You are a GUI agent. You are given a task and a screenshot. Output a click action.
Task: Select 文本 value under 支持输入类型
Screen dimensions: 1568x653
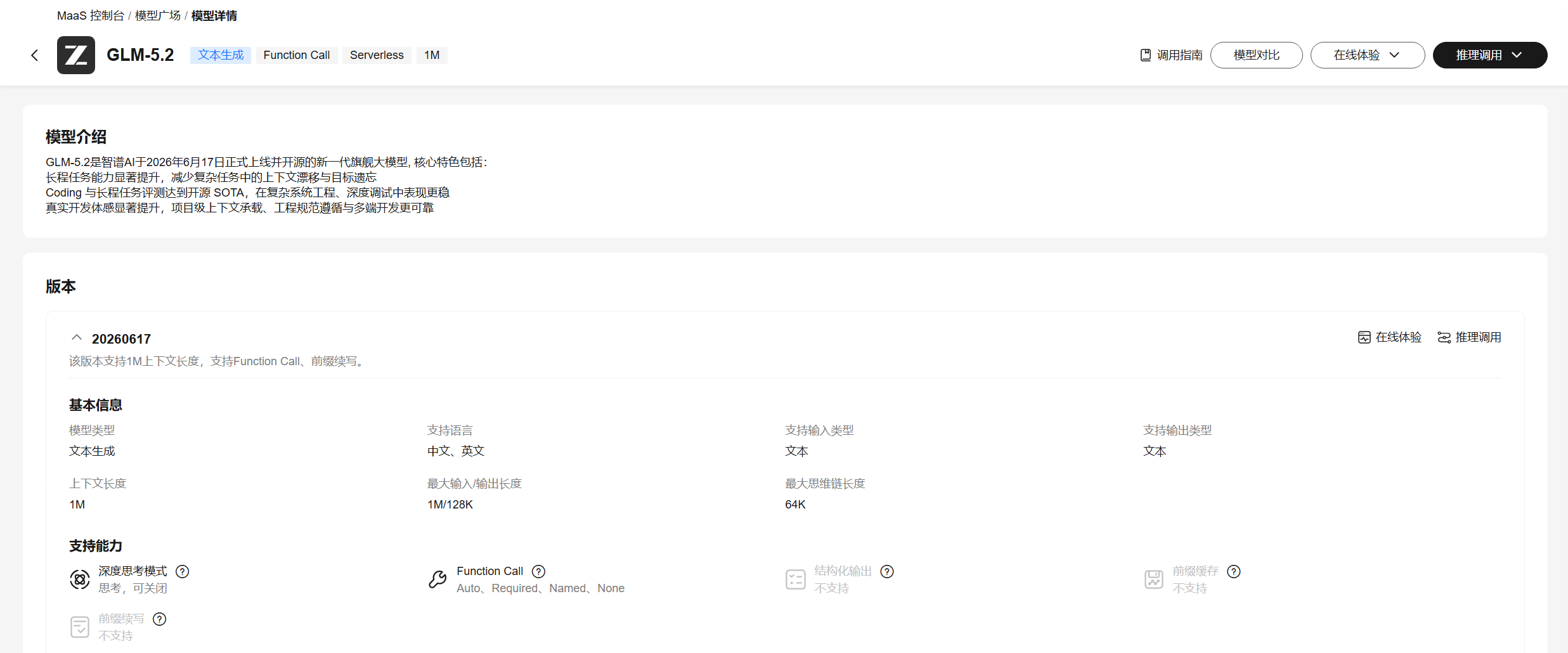pos(796,451)
